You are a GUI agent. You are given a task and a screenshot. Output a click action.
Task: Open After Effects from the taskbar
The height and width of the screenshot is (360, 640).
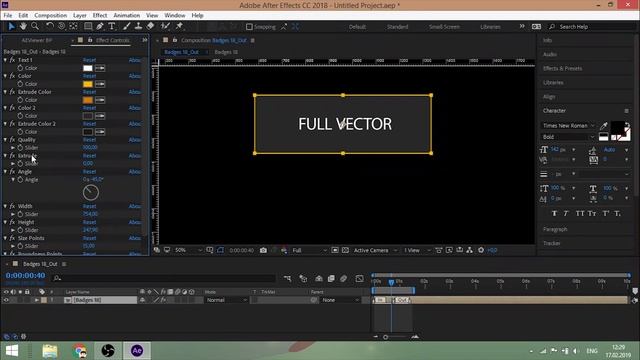coord(137,351)
